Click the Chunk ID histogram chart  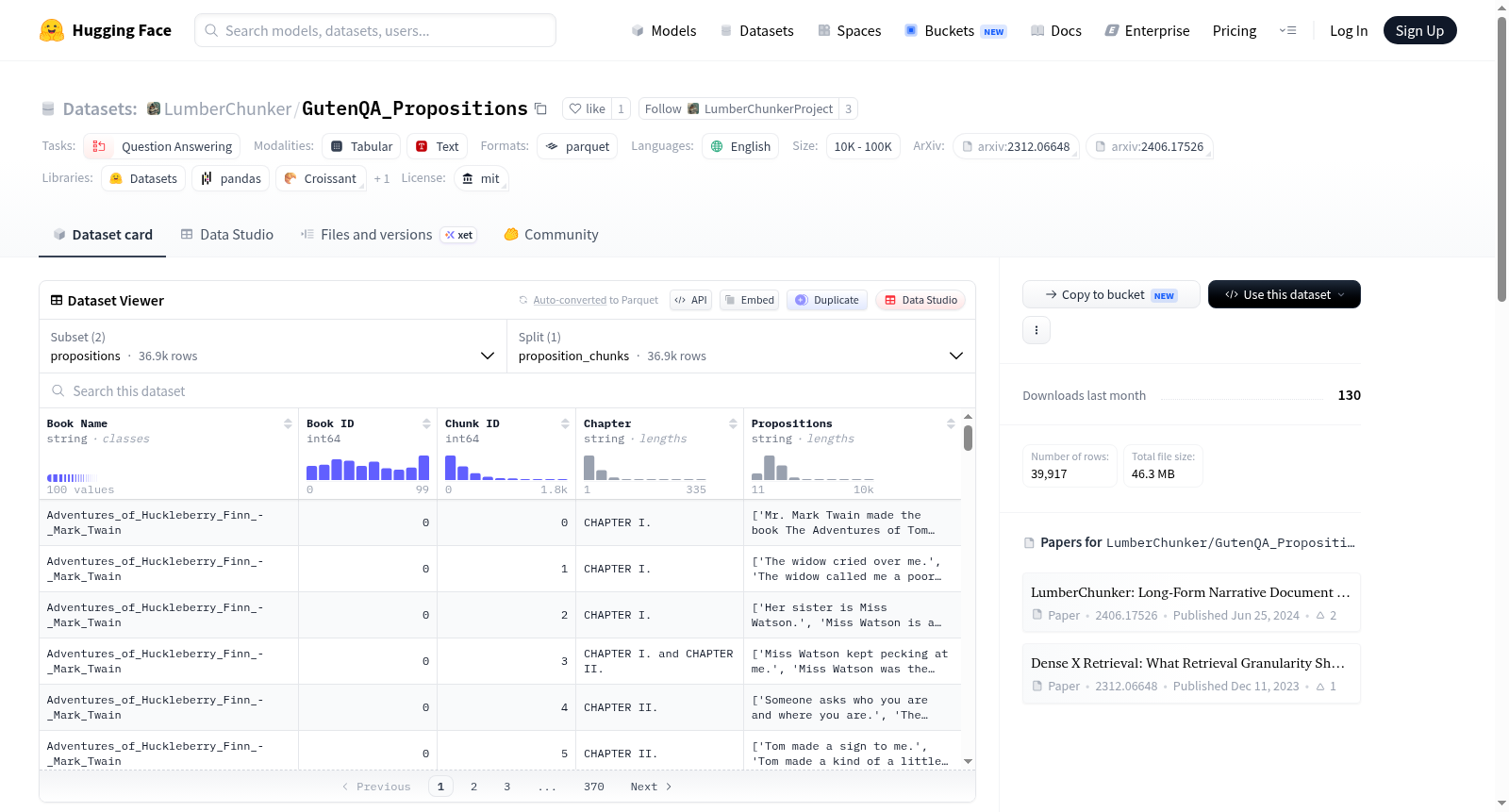pyautogui.click(x=506, y=468)
